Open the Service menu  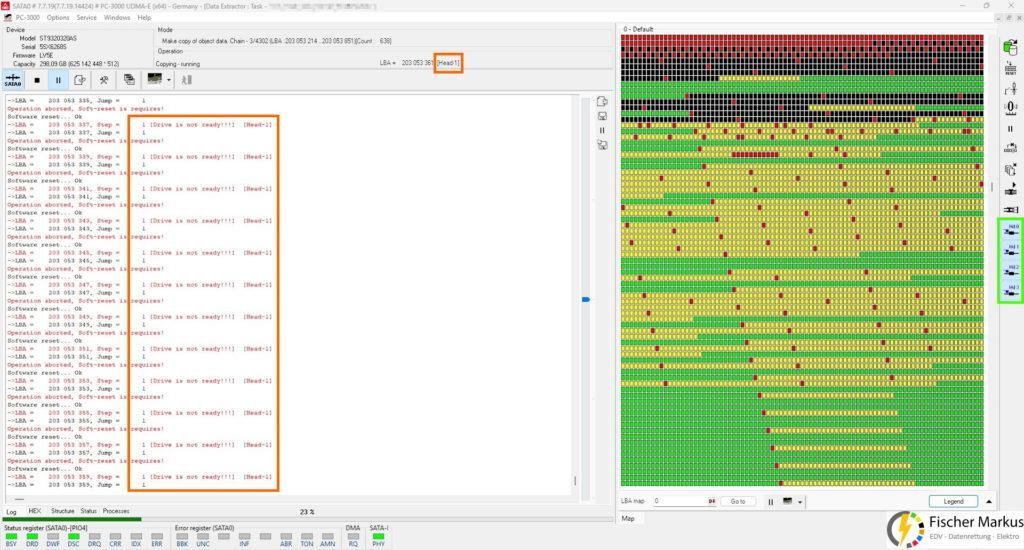coord(86,18)
